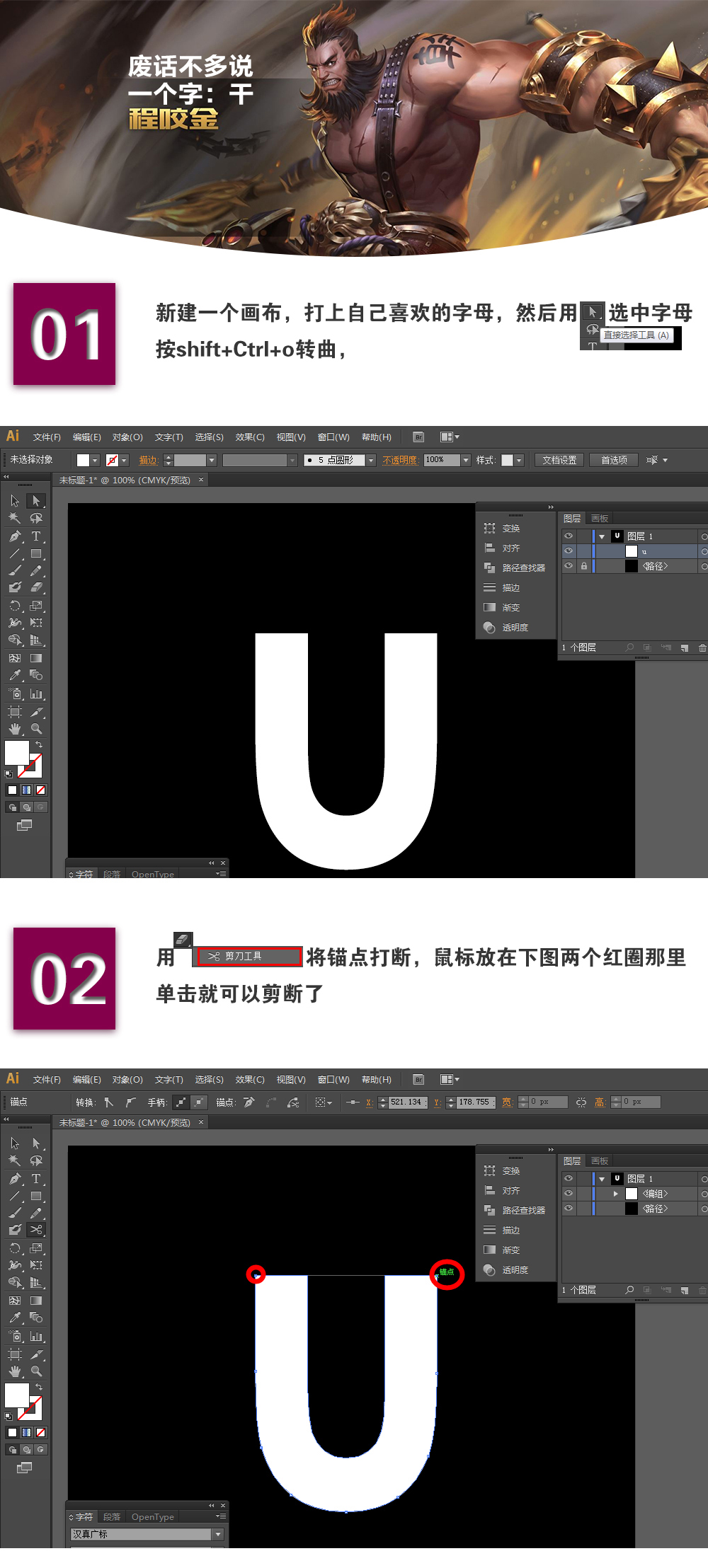Screen dimensions: 708x1568
Task: Select the black-arrow Selection tool in step 02 screenshot
Action: pos(15,1143)
